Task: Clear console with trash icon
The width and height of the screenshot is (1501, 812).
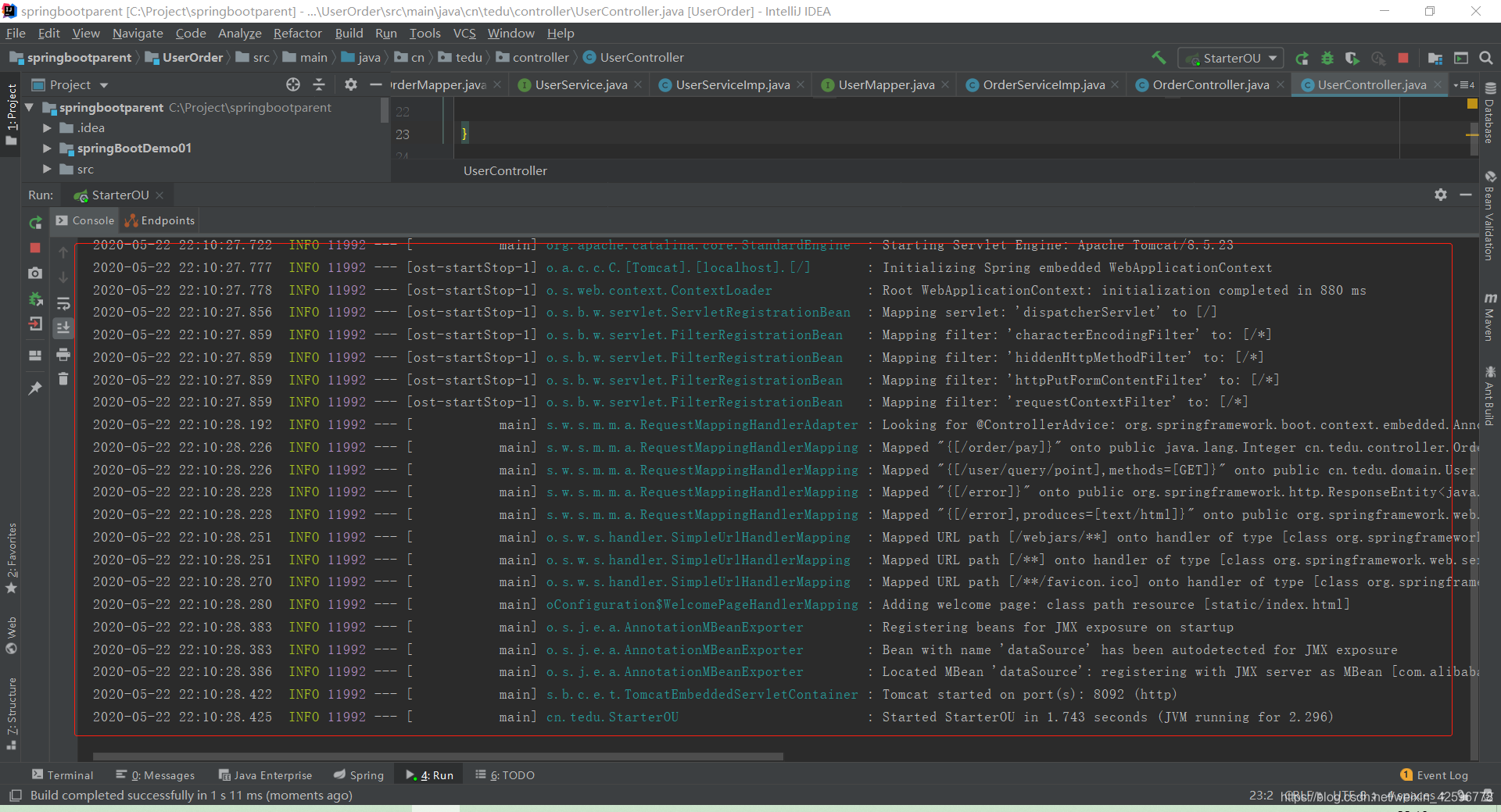Action: pyautogui.click(x=63, y=379)
